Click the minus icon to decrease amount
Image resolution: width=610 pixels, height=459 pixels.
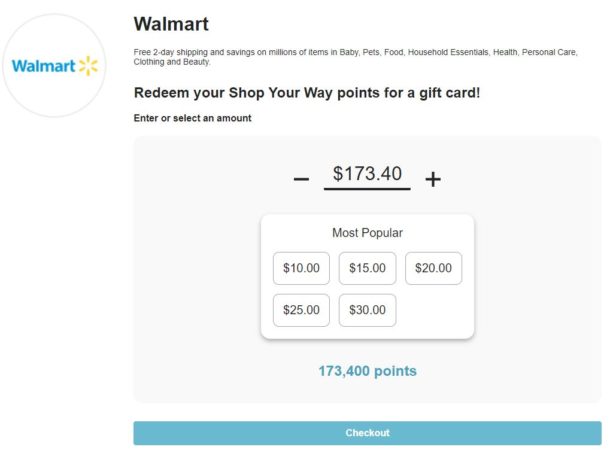pyautogui.click(x=301, y=179)
